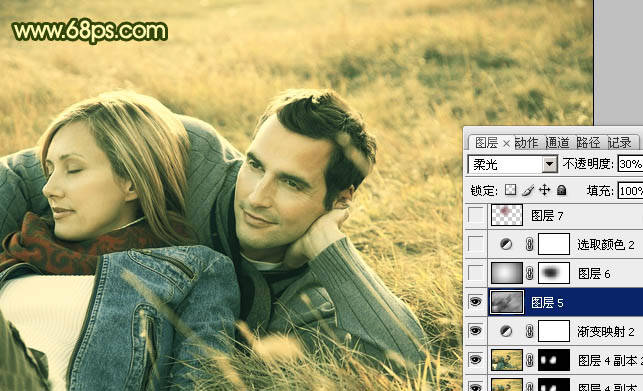Click the 填充 fill value field
643x391 pixels.
(x=630, y=191)
